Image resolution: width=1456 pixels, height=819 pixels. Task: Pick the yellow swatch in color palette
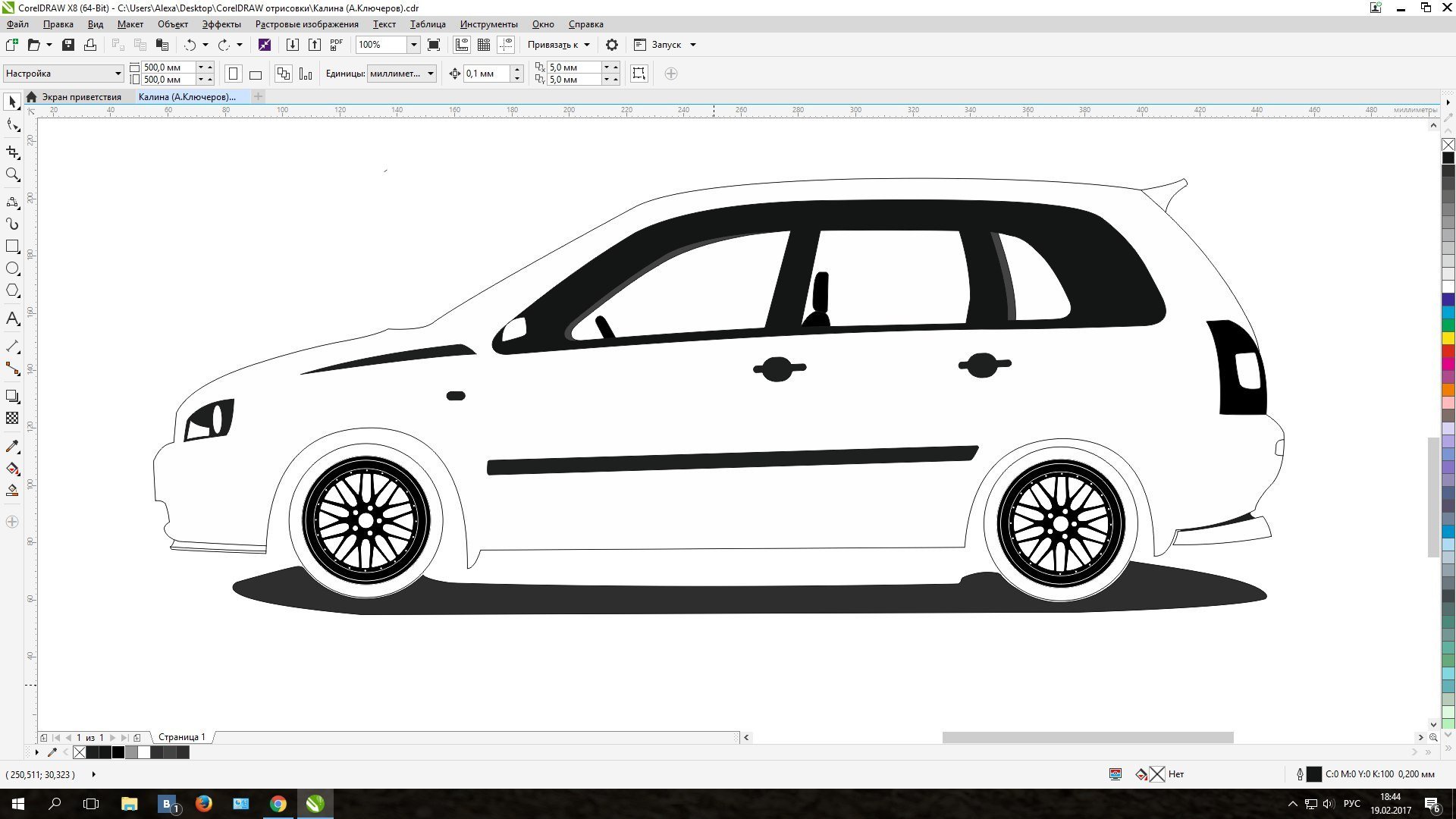[1448, 338]
